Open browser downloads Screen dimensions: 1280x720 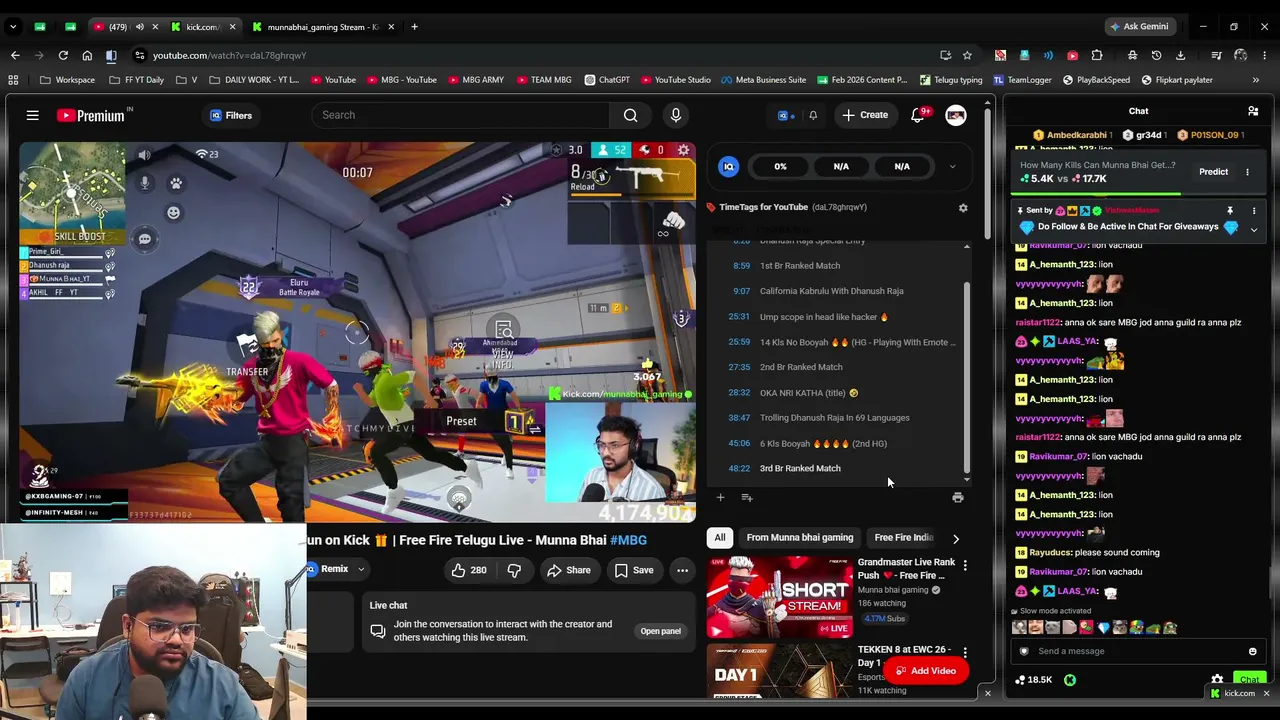coord(1180,55)
